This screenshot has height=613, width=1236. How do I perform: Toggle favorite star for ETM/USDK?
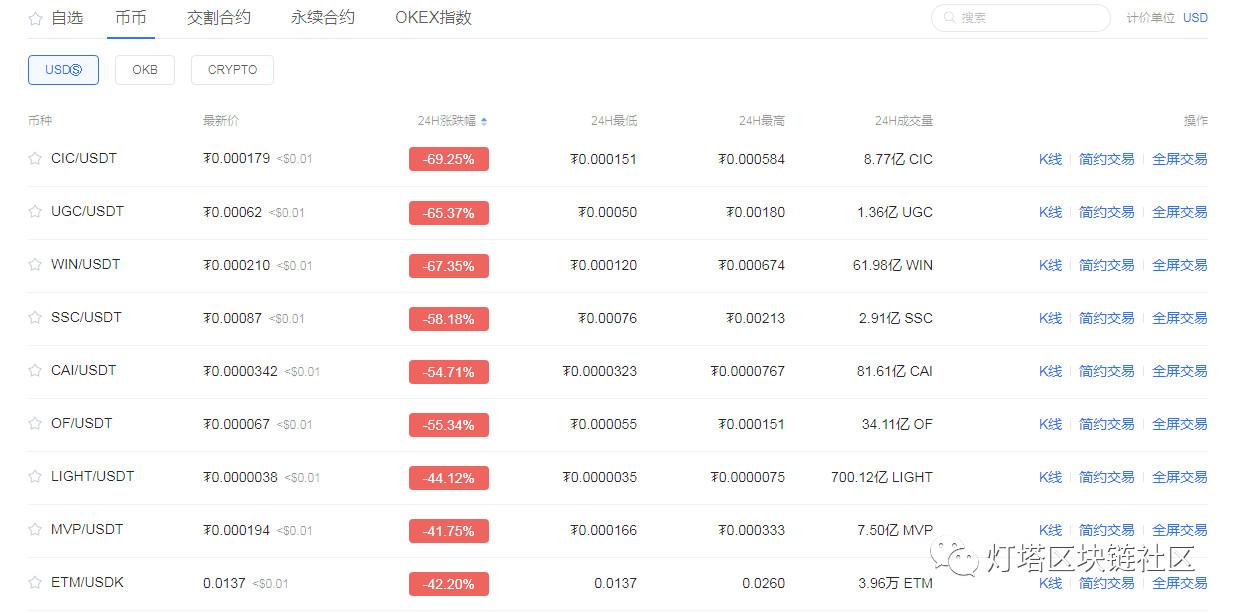(x=35, y=582)
